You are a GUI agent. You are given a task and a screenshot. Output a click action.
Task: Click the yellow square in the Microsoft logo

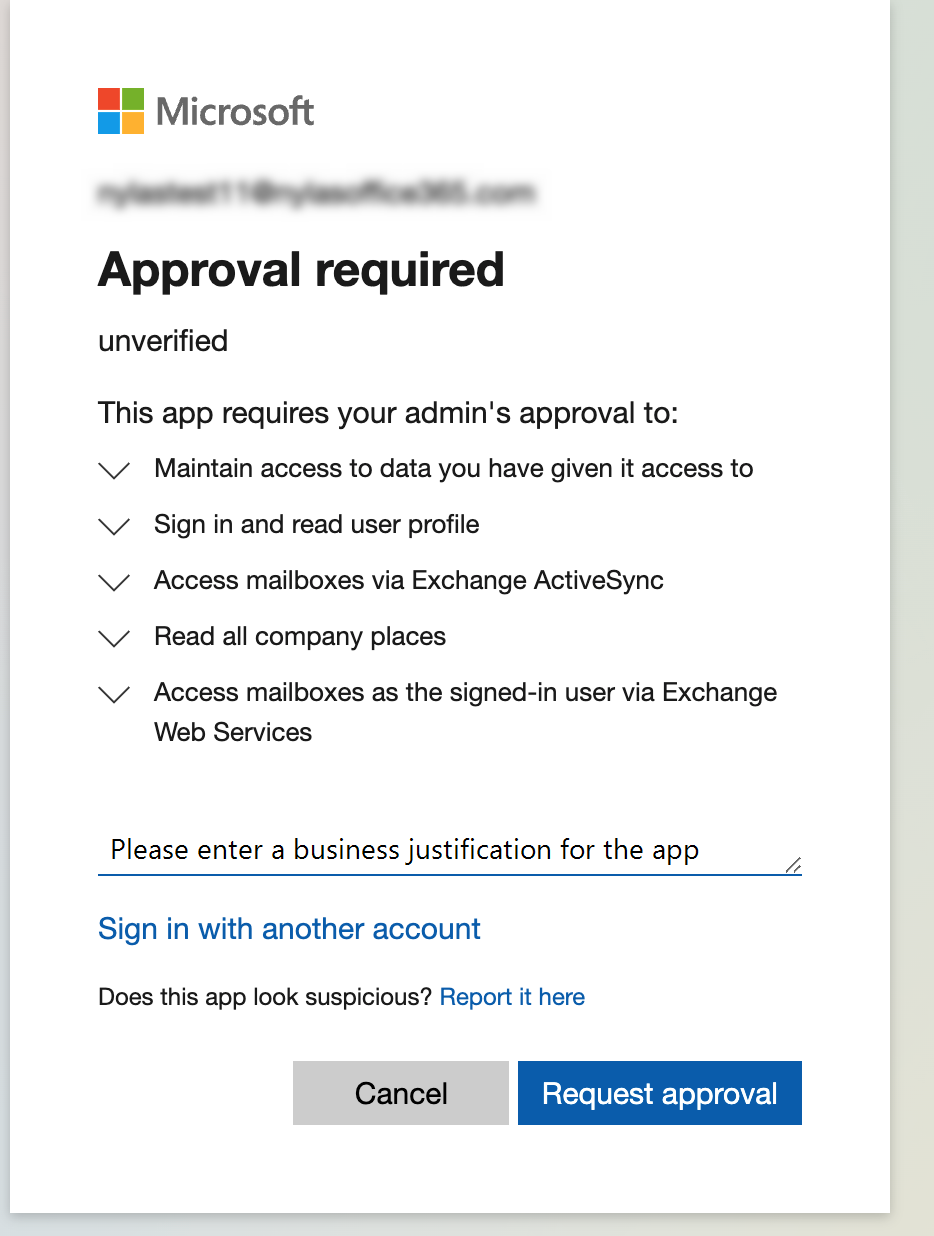133,123
